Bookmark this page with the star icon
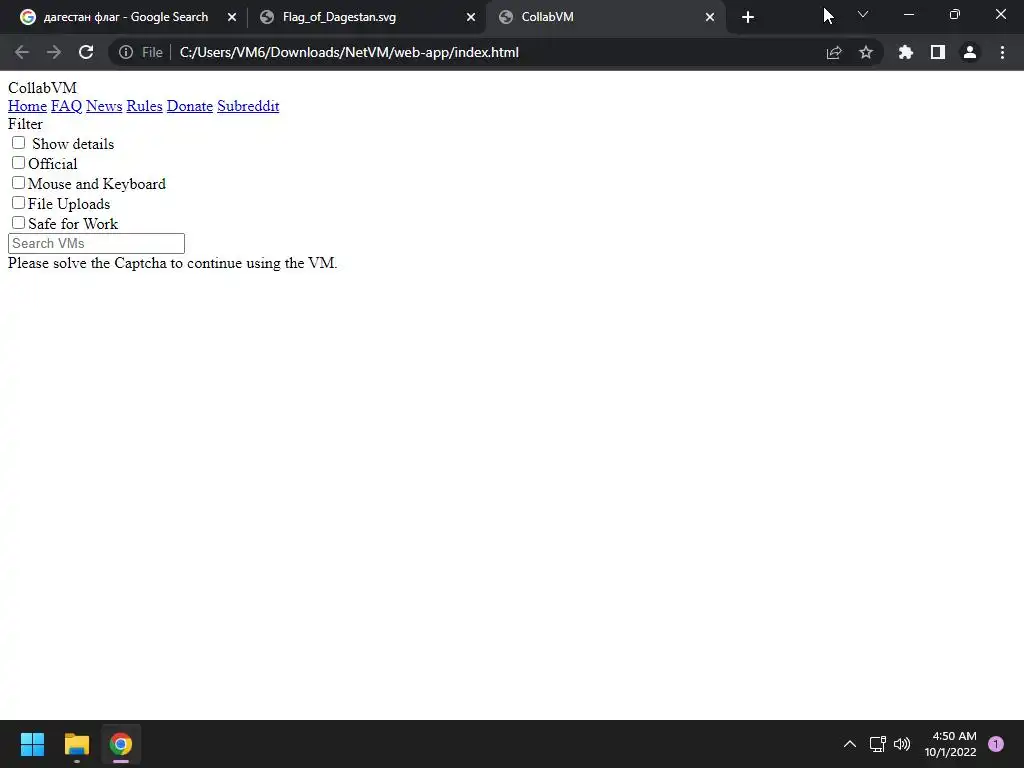This screenshot has height=768, width=1024. pyautogui.click(x=866, y=52)
